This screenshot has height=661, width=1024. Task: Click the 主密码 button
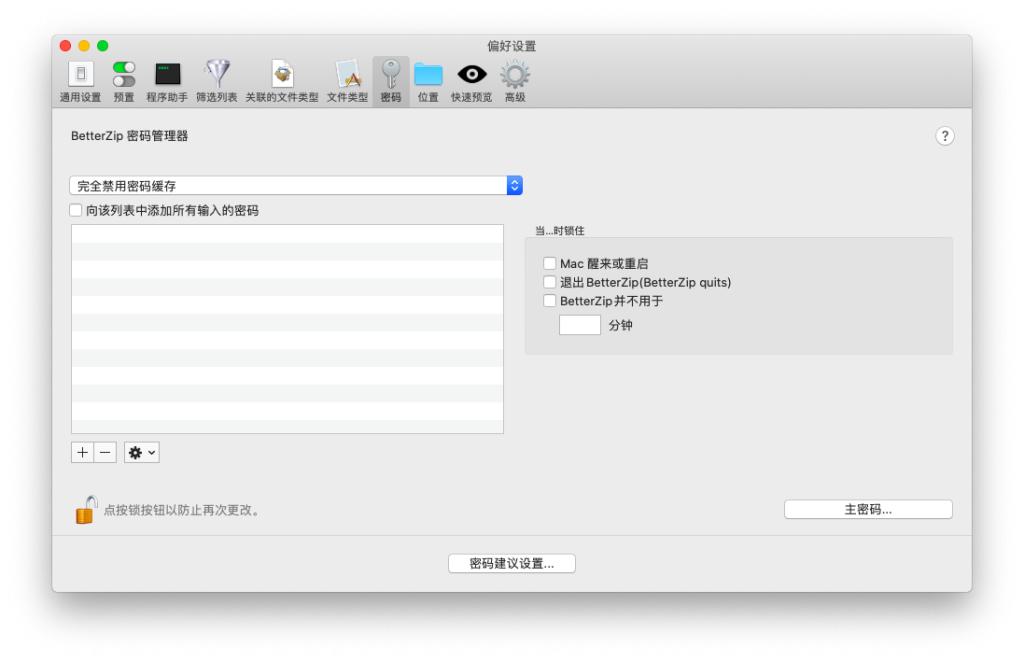coord(867,509)
